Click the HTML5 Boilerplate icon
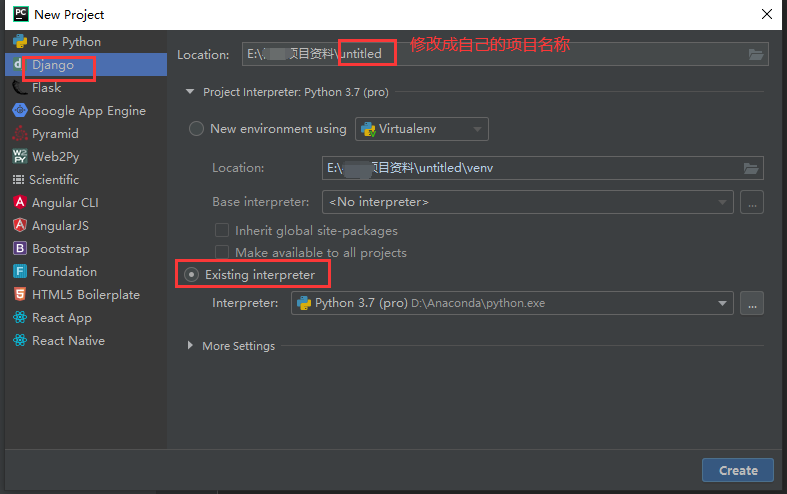787x494 pixels. tap(20, 295)
